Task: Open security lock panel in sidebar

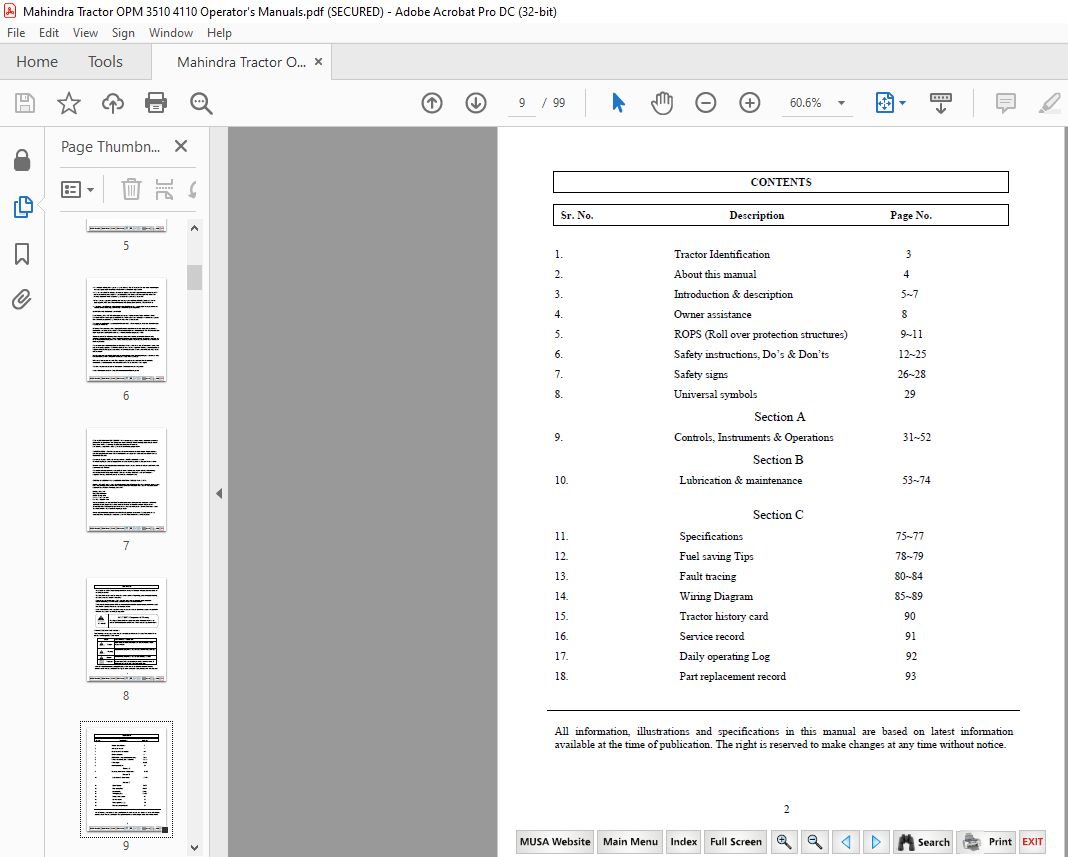Action: (x=22, y=160)
